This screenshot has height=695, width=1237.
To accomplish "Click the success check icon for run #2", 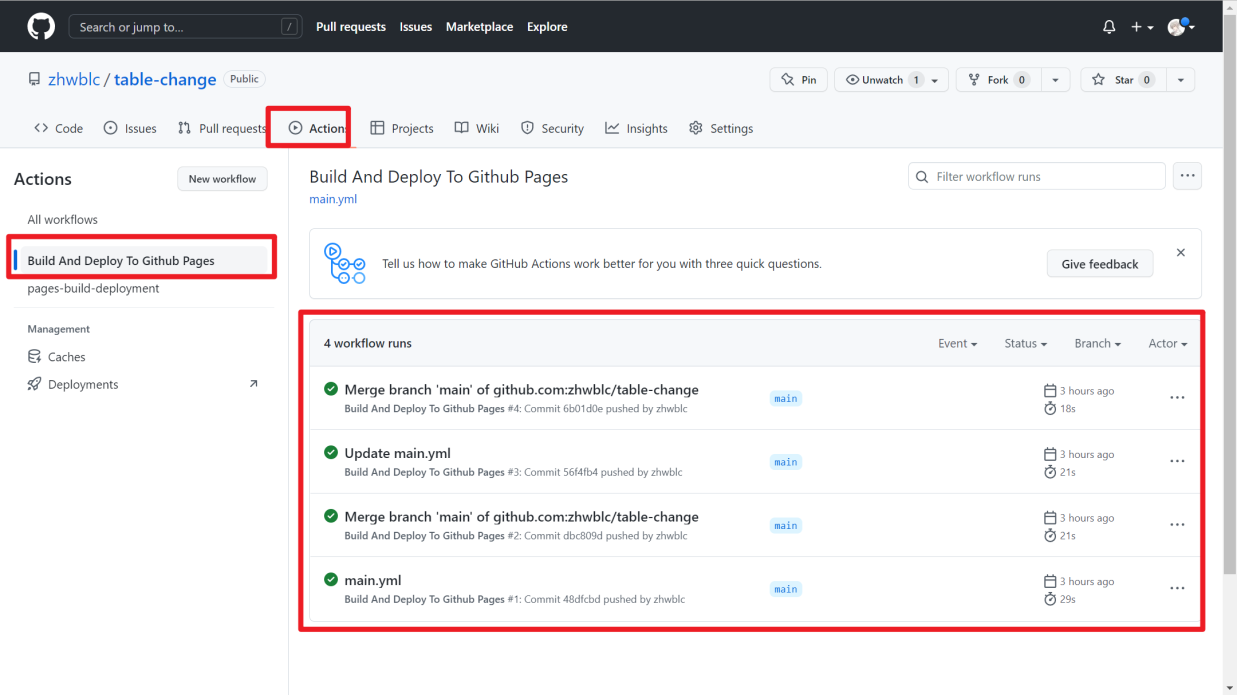I will pos(331,516).
